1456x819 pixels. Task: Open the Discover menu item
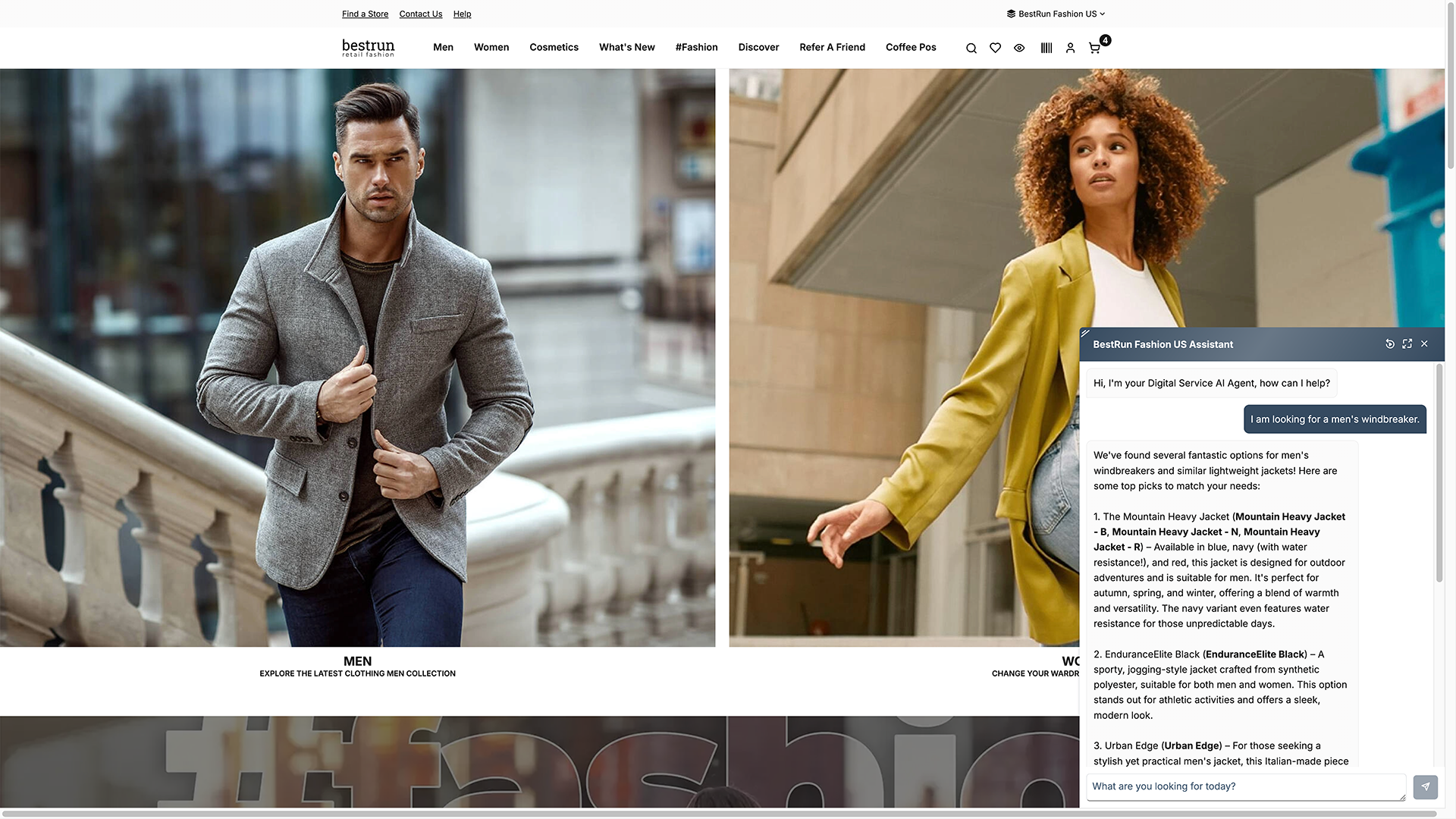pyautogui.click(x=758, y=47)
